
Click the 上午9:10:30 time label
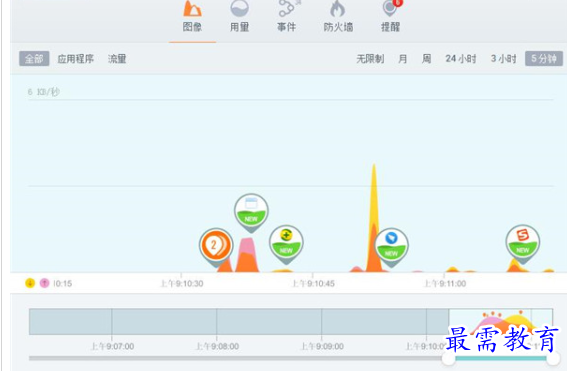[182, 283]
